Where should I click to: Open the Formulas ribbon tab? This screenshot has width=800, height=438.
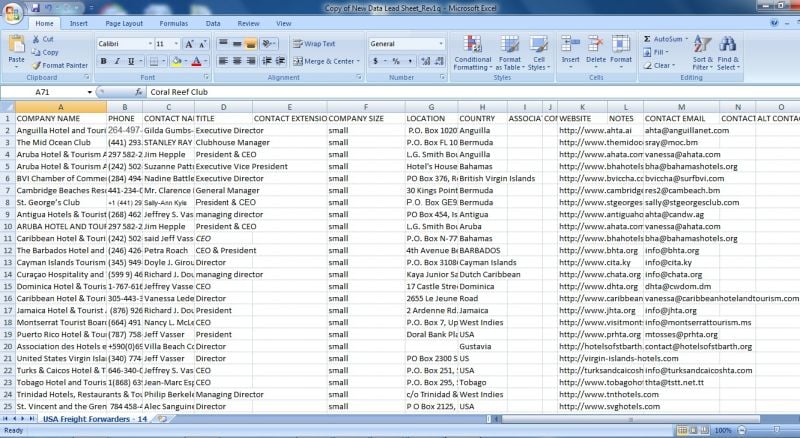173,23
